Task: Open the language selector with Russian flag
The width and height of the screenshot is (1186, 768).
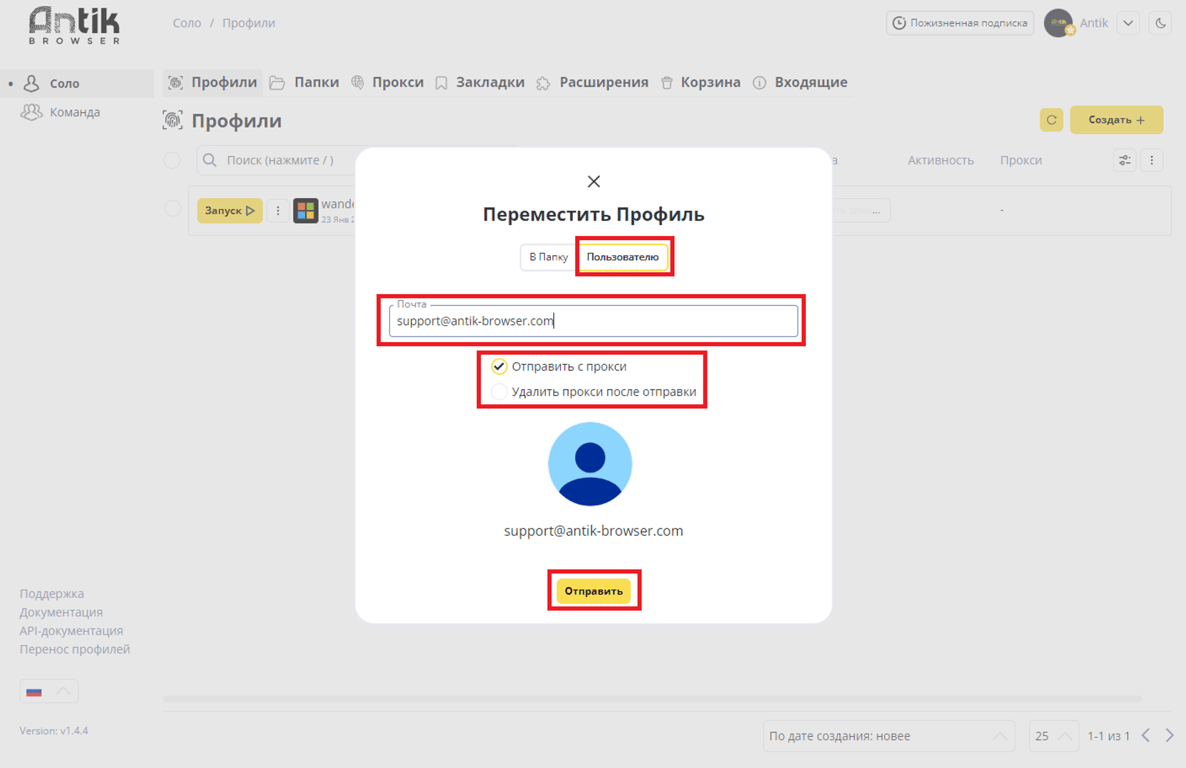Action: point(49,691)
